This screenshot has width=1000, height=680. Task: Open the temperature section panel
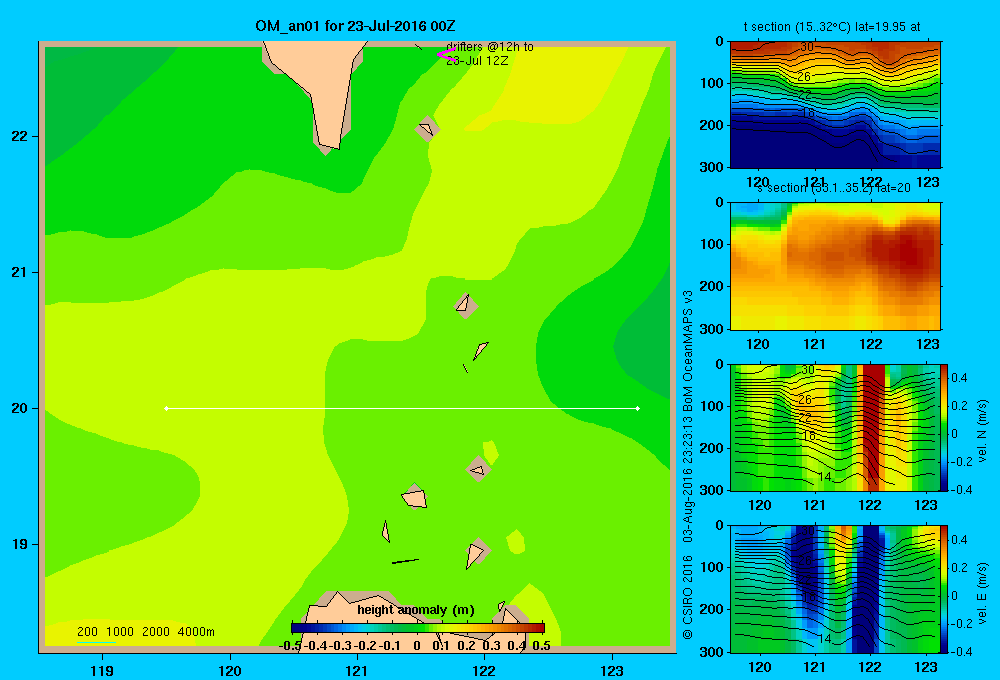pyautogui.click(x=835, y=104)
